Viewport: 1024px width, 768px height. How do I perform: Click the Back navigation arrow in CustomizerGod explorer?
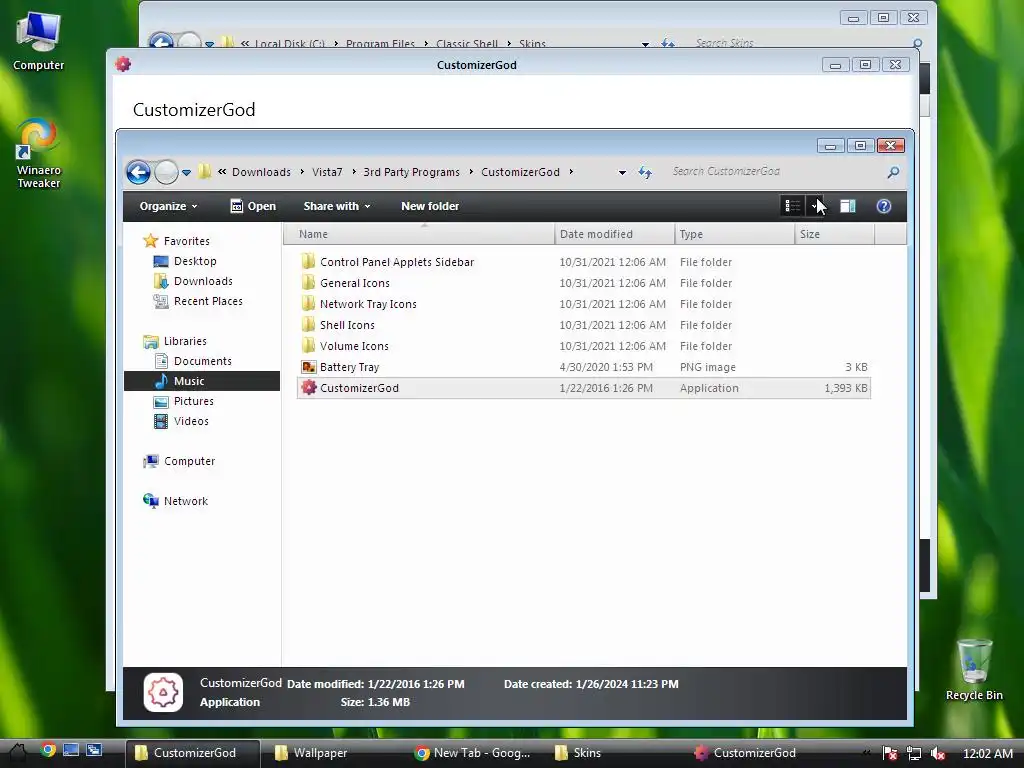(138, 172)
